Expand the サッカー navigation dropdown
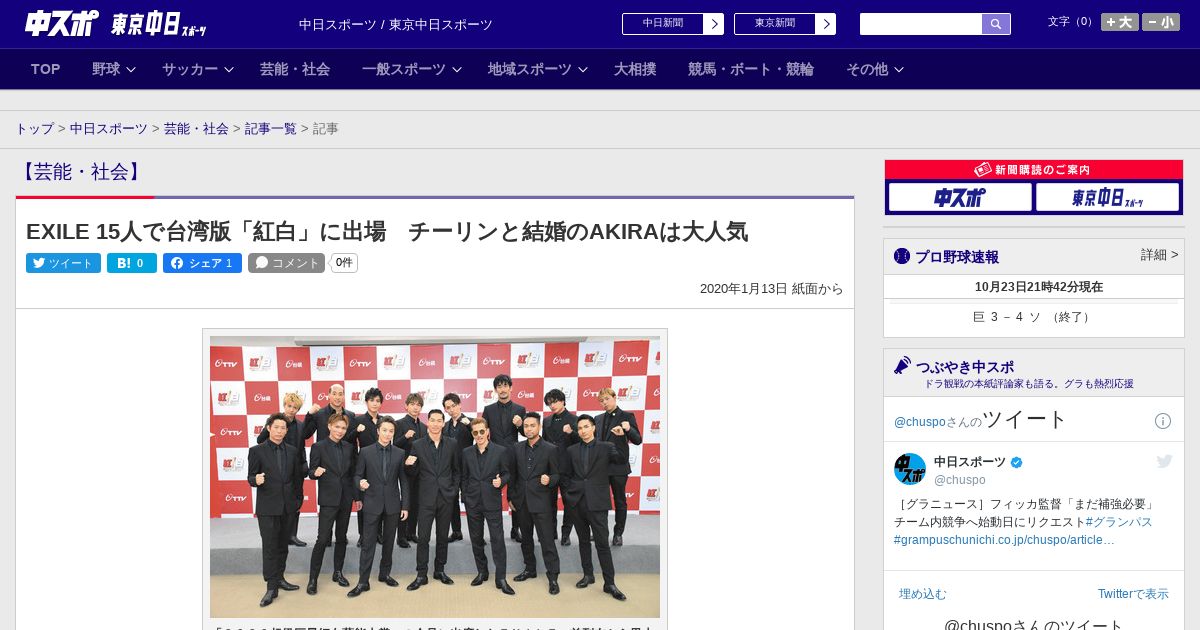The height and width of the screenshot is (630, 1200). click(197, 69)
